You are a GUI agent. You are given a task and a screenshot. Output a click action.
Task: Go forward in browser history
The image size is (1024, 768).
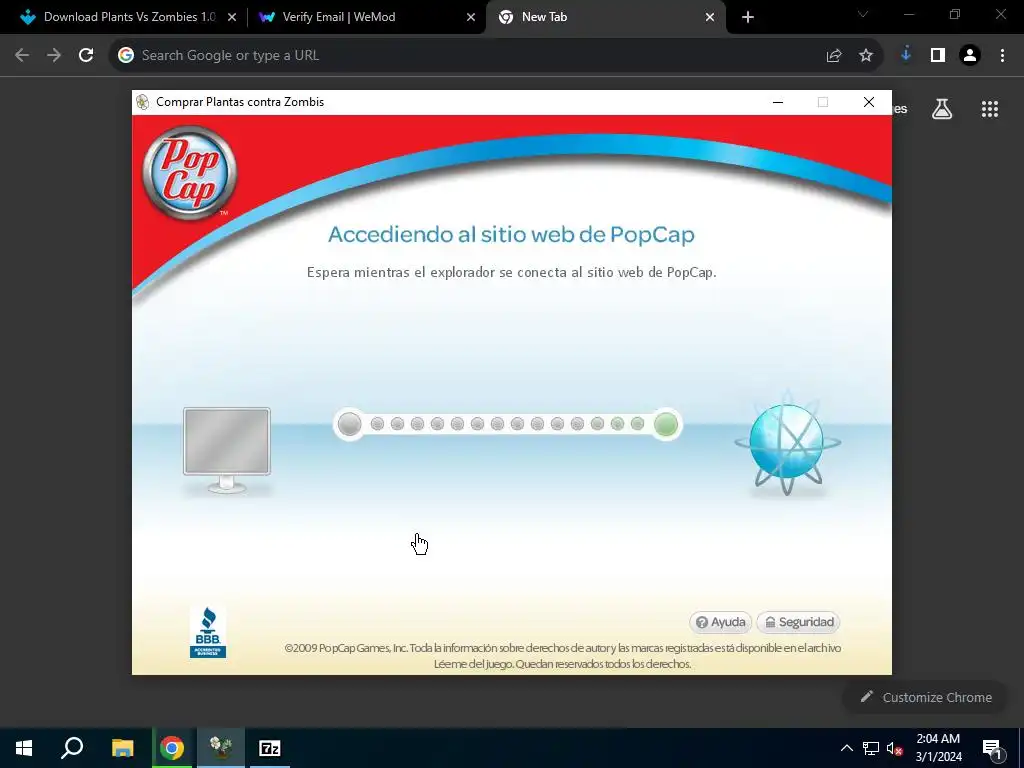(x=54, y=56)
